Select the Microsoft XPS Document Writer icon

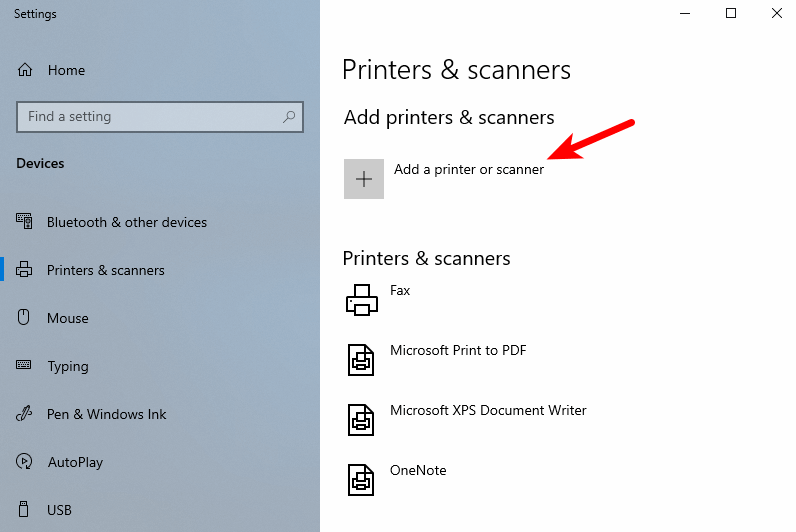361,420
